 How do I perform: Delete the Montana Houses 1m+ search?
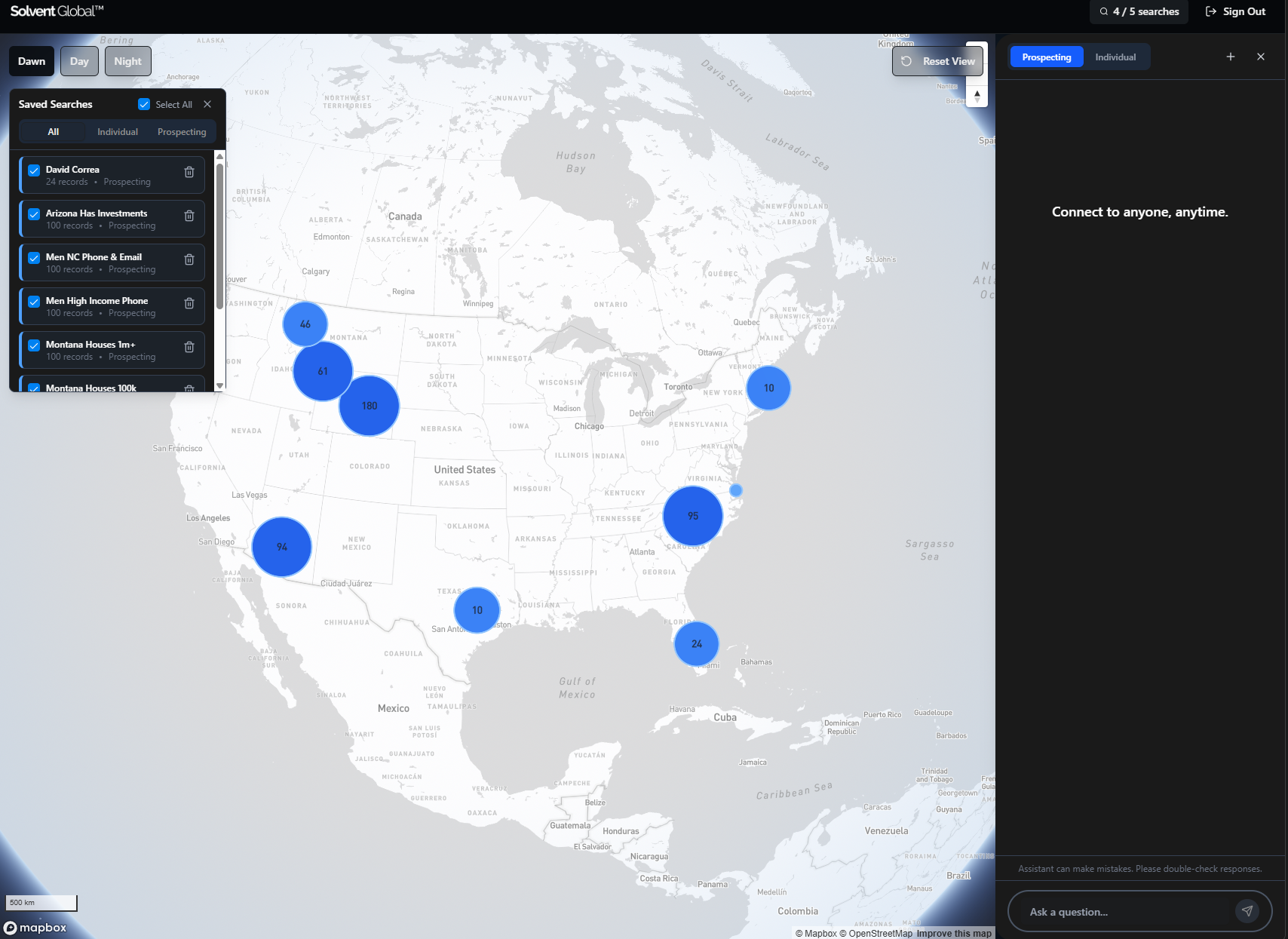pyautogui.click(x=189, y=348)
